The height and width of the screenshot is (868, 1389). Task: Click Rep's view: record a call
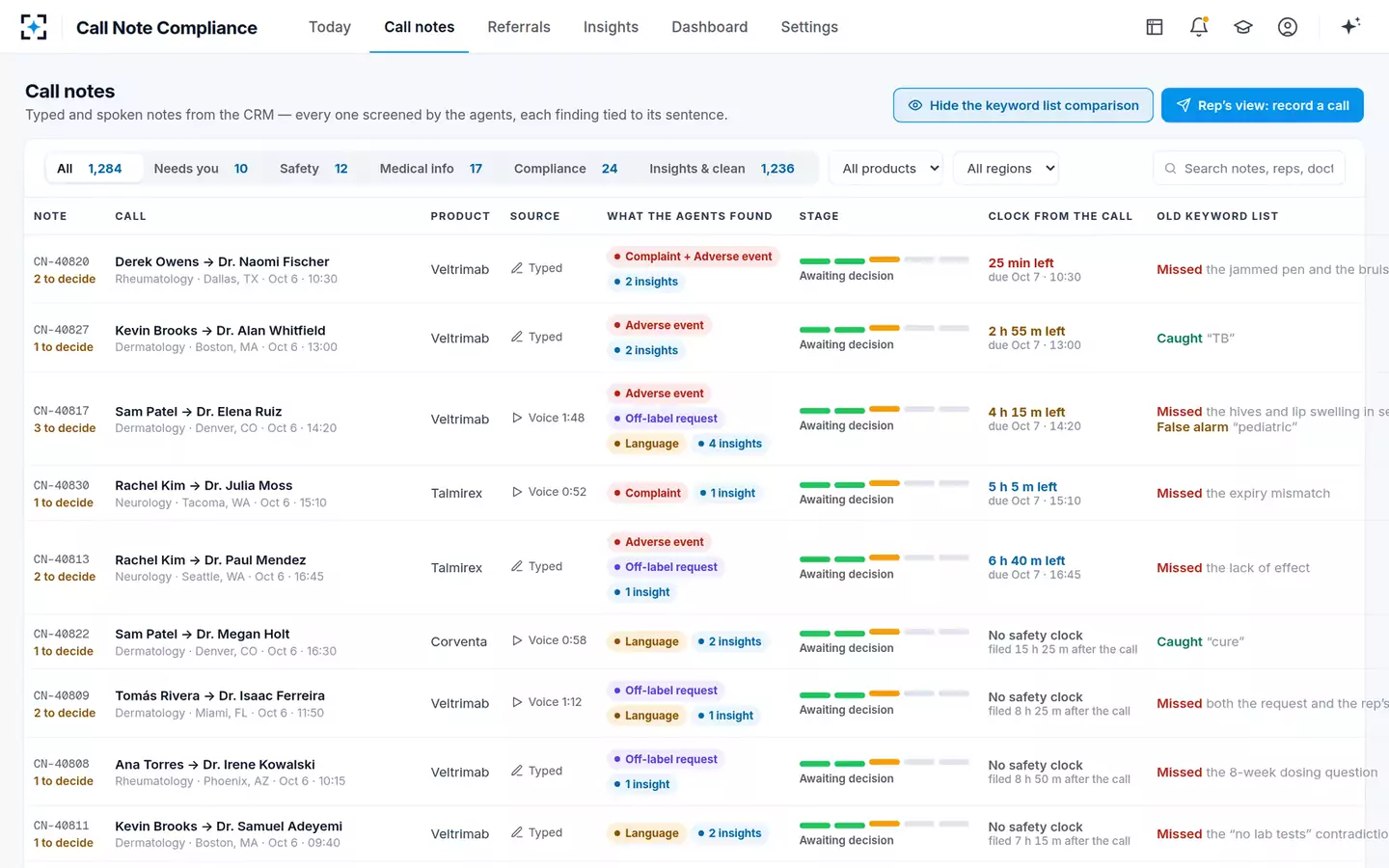point(1263,105)
